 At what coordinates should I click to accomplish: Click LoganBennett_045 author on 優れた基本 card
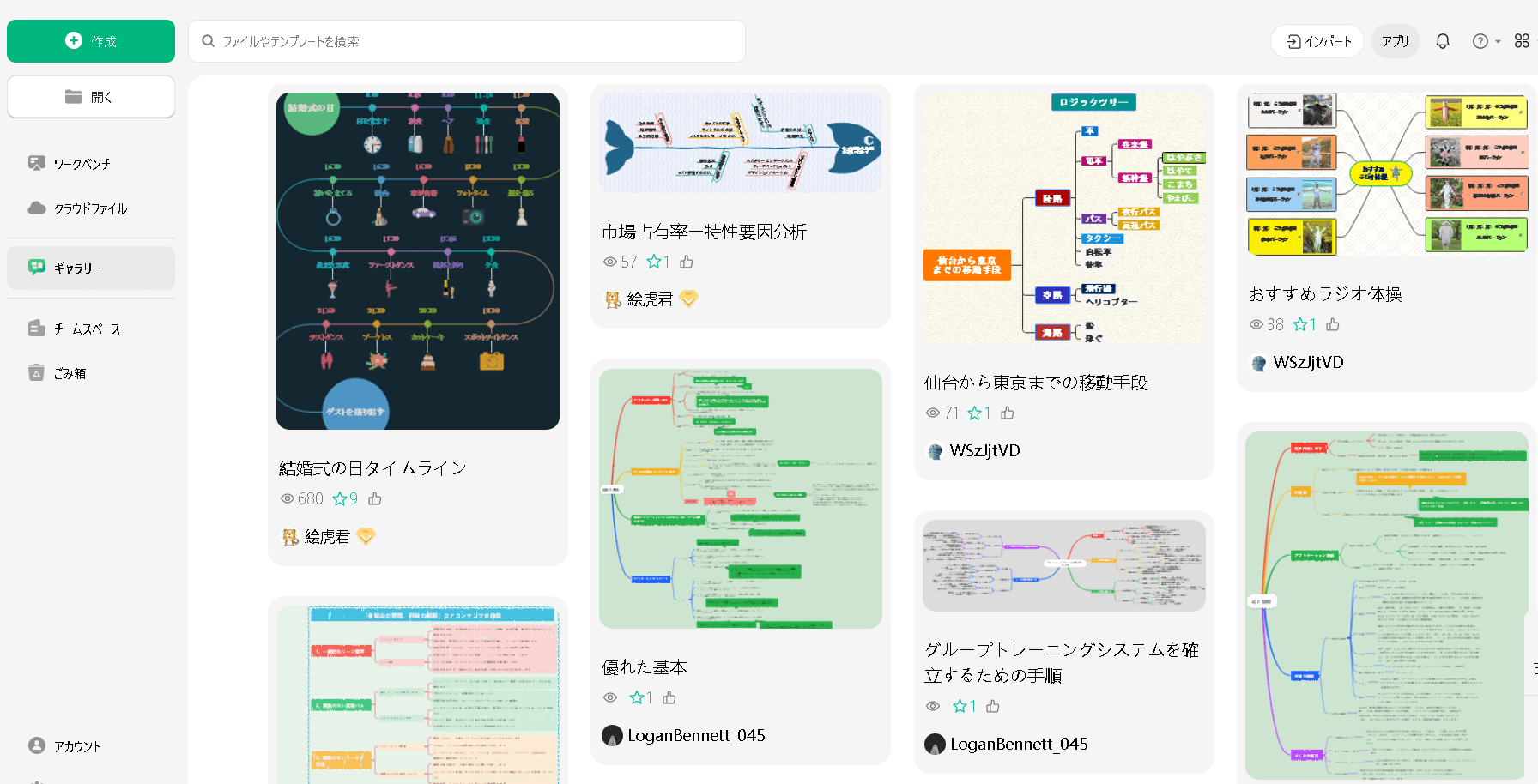pos(696,735)
